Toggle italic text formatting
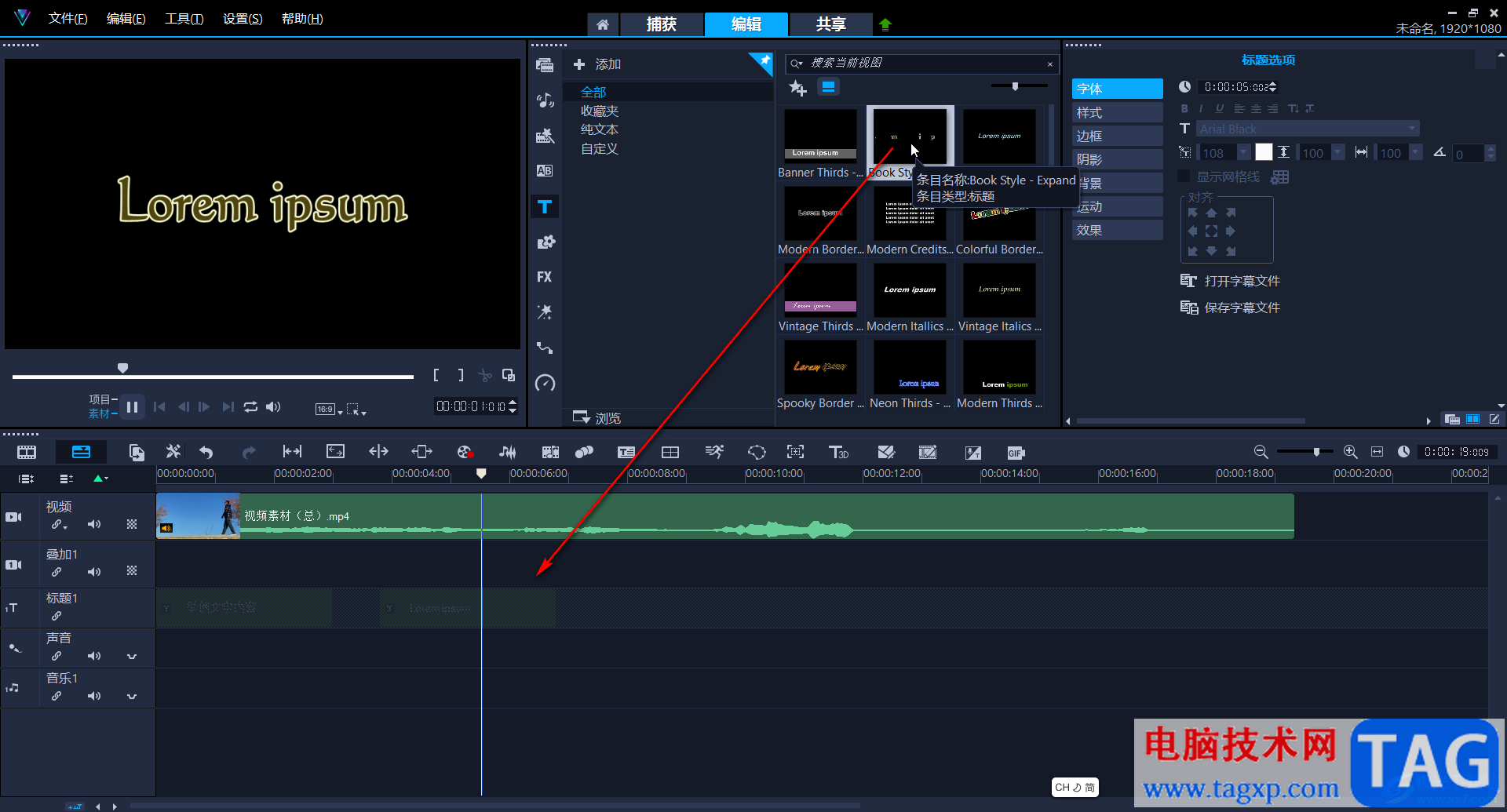 click(1201, 108)
